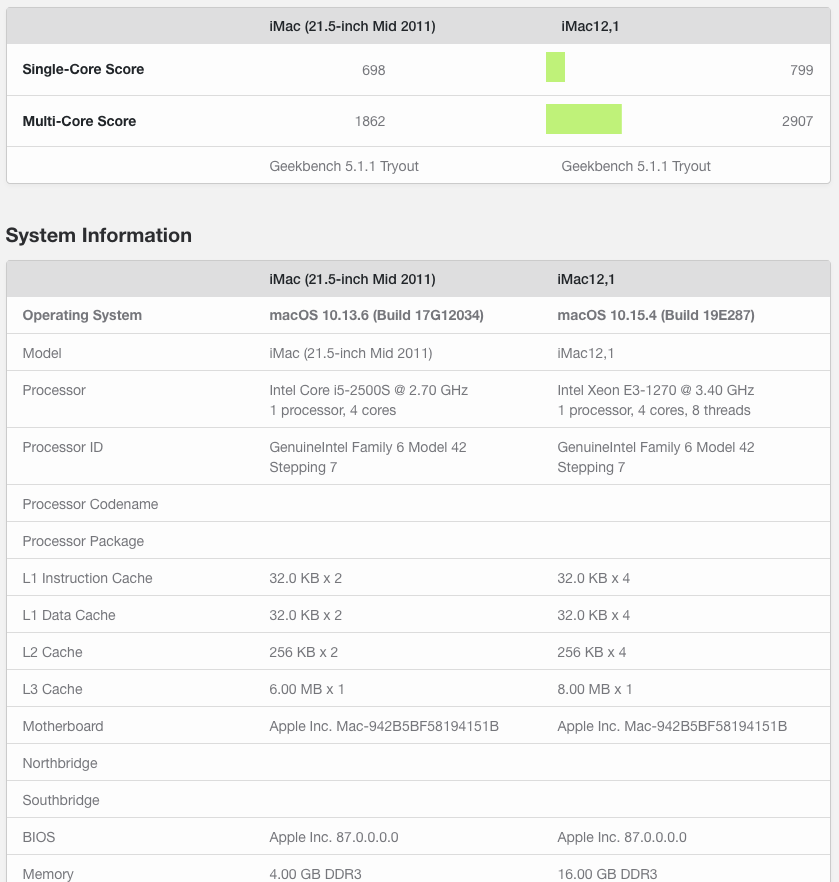Click L2 Cache value 256 KB x 2

[x=304, y=652]
